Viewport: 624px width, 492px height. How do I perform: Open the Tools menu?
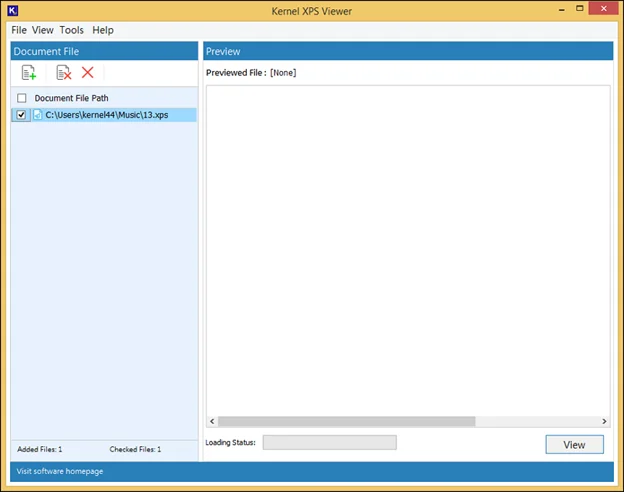(72, 30)
